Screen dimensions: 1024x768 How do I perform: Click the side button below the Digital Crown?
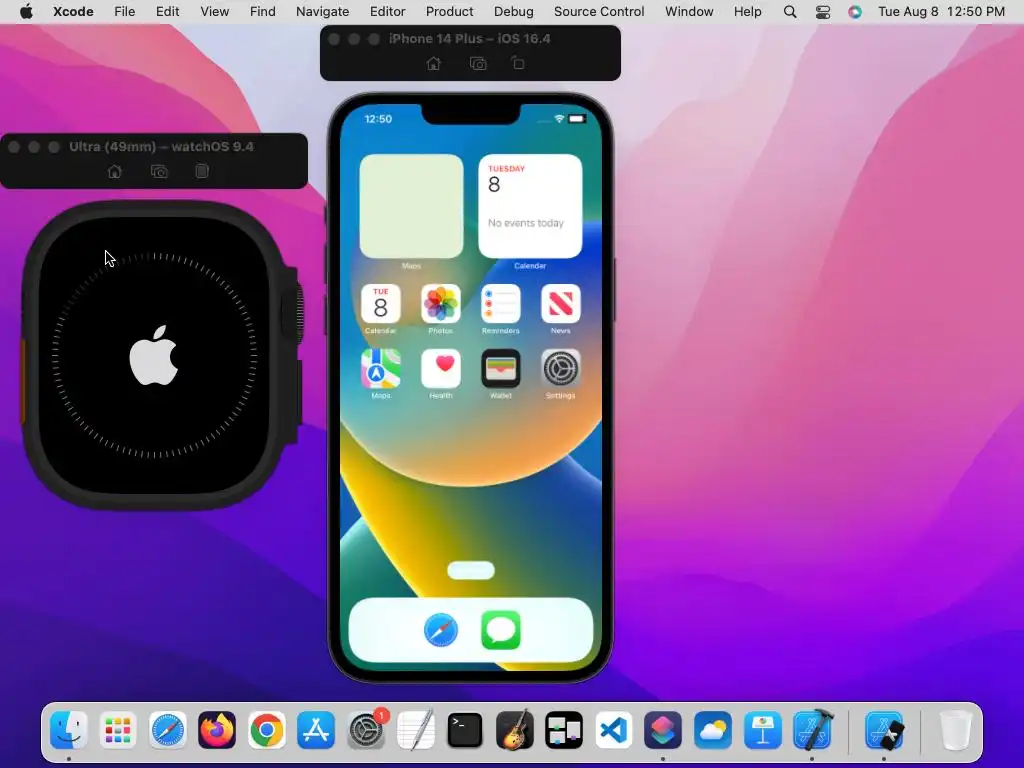[298, 392]
